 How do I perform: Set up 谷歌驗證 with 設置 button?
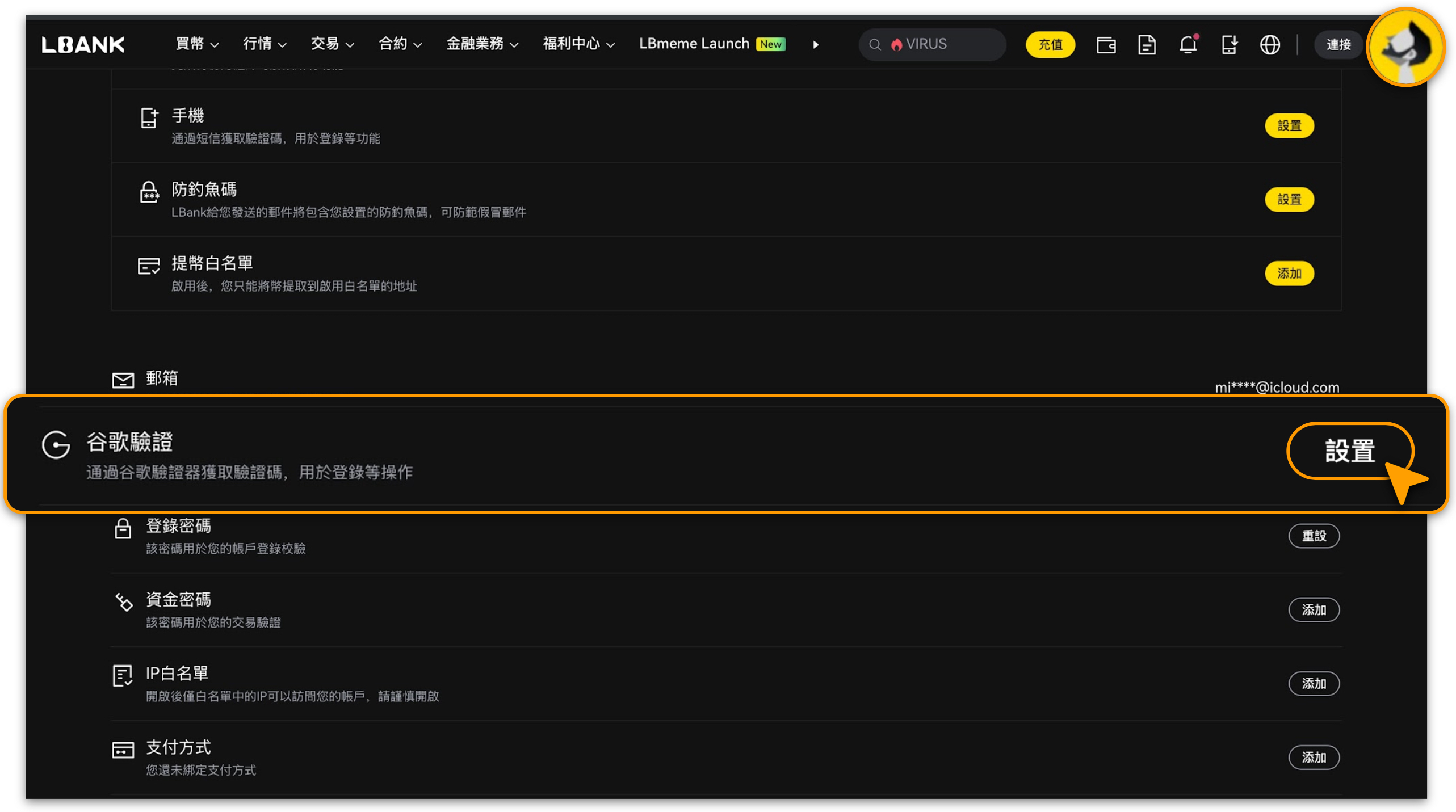pos(1349,451)
